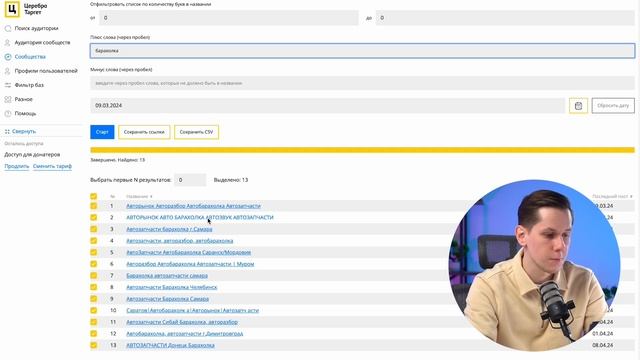Click the Выделено: 13 counter text

pyautogui.click(x=231, y=180)
